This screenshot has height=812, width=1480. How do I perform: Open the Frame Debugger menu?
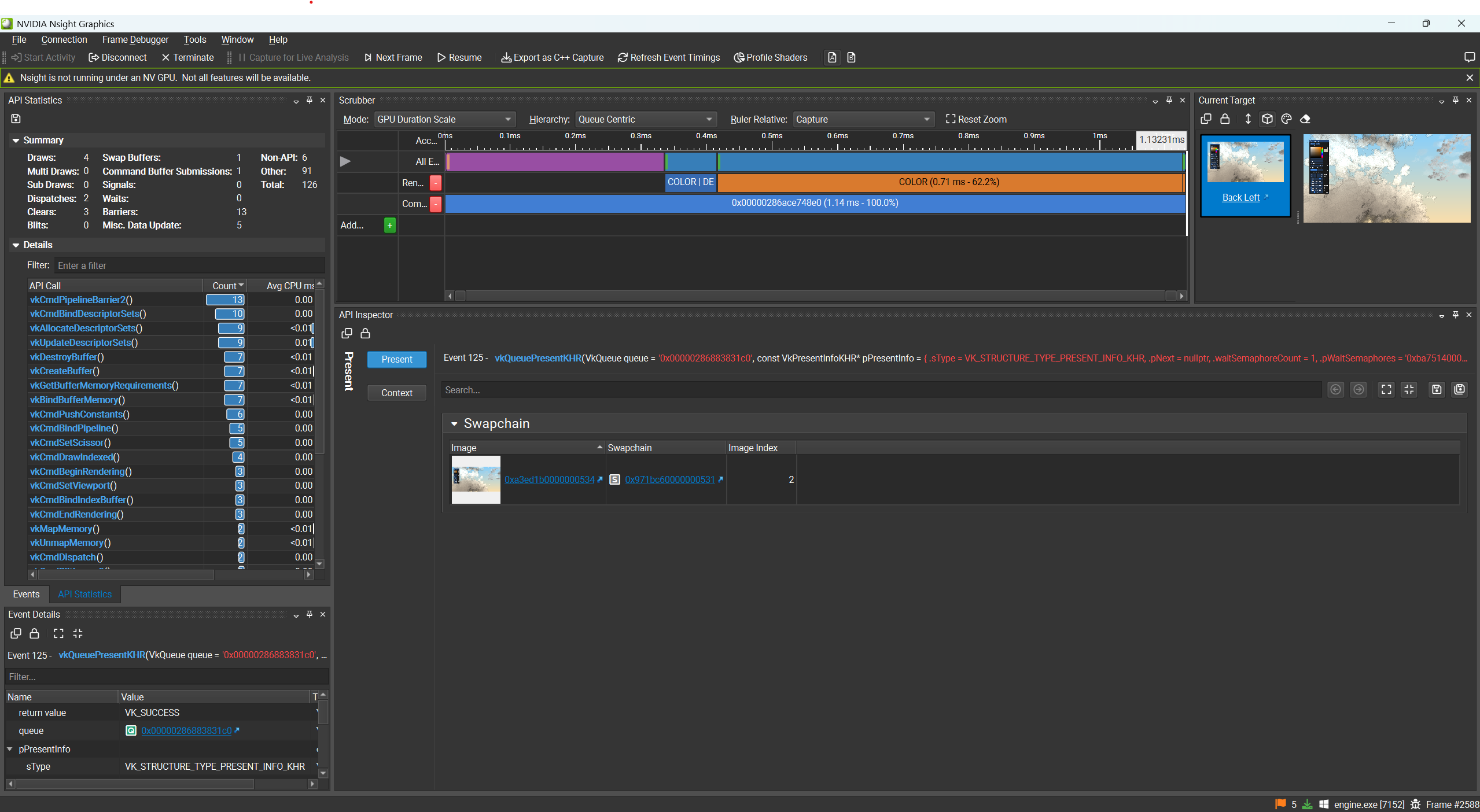pyautogui.click(x=135, y=39)
